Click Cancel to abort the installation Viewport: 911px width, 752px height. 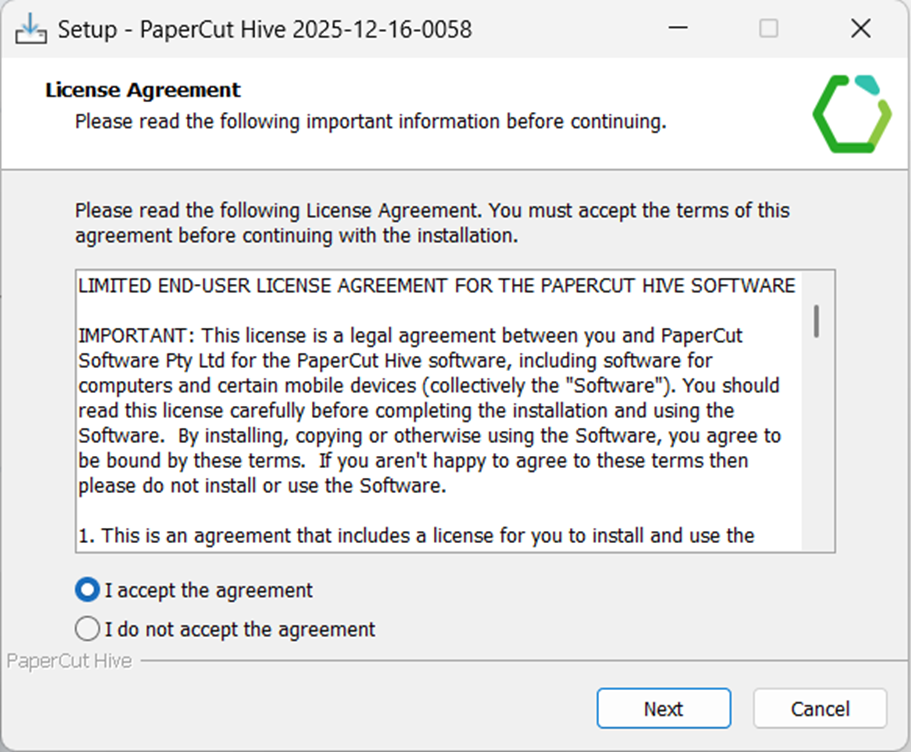point(819,709)
